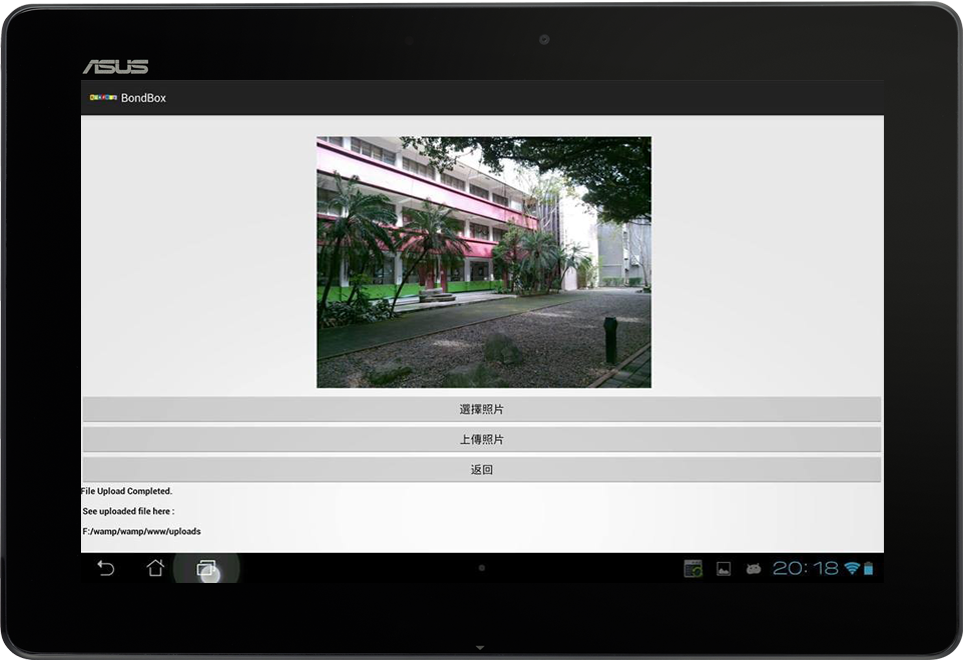Viewport: 963px width, 662px height.
Task: Go to the Android home screen icon
Action: click(155, 568)
